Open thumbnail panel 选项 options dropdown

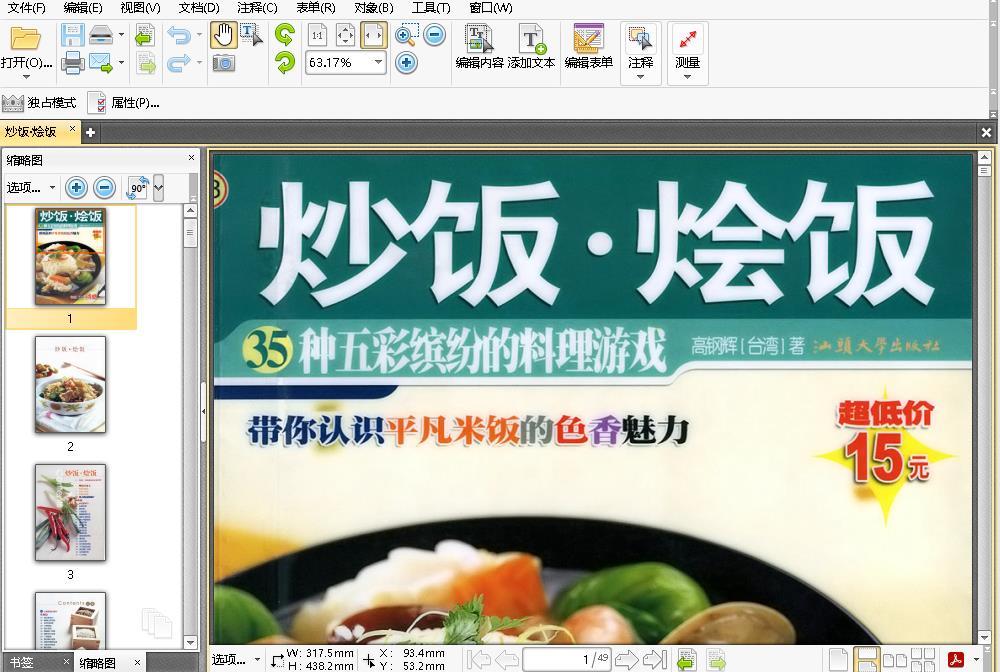[x=31, y=187]
